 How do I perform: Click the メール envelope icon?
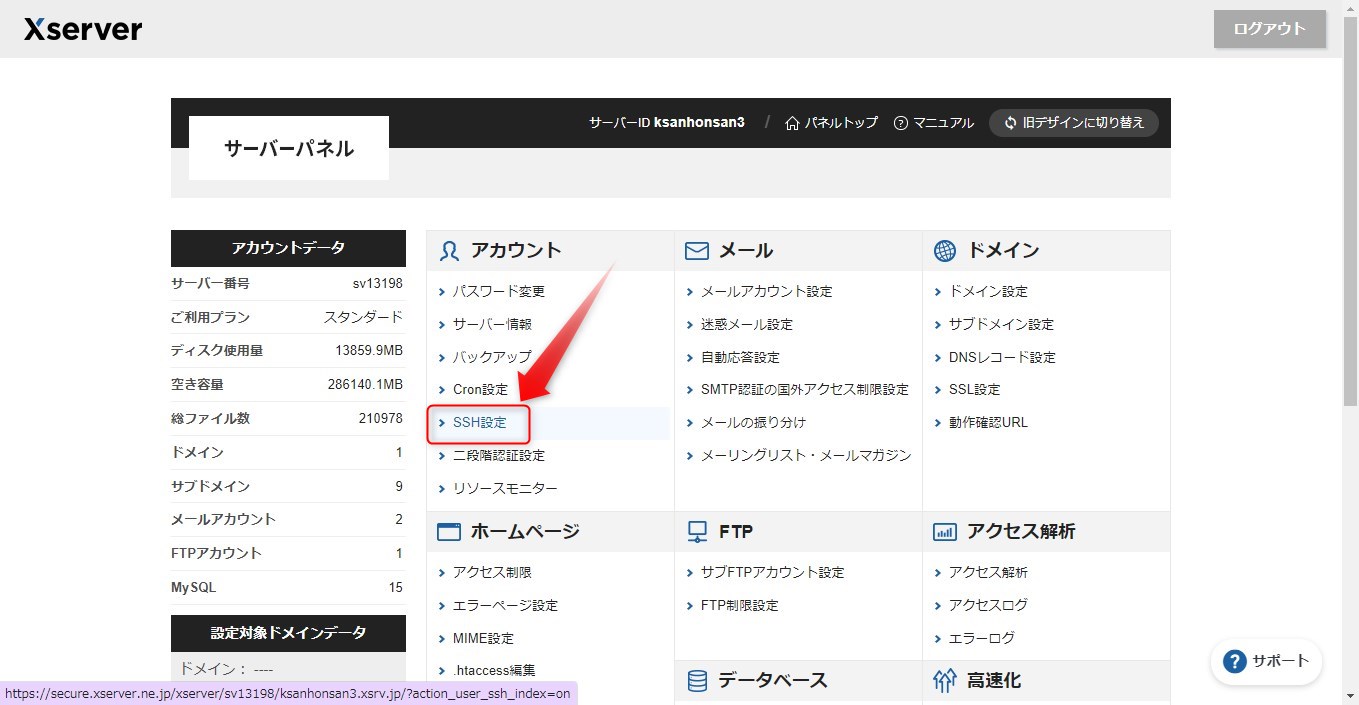696,251
